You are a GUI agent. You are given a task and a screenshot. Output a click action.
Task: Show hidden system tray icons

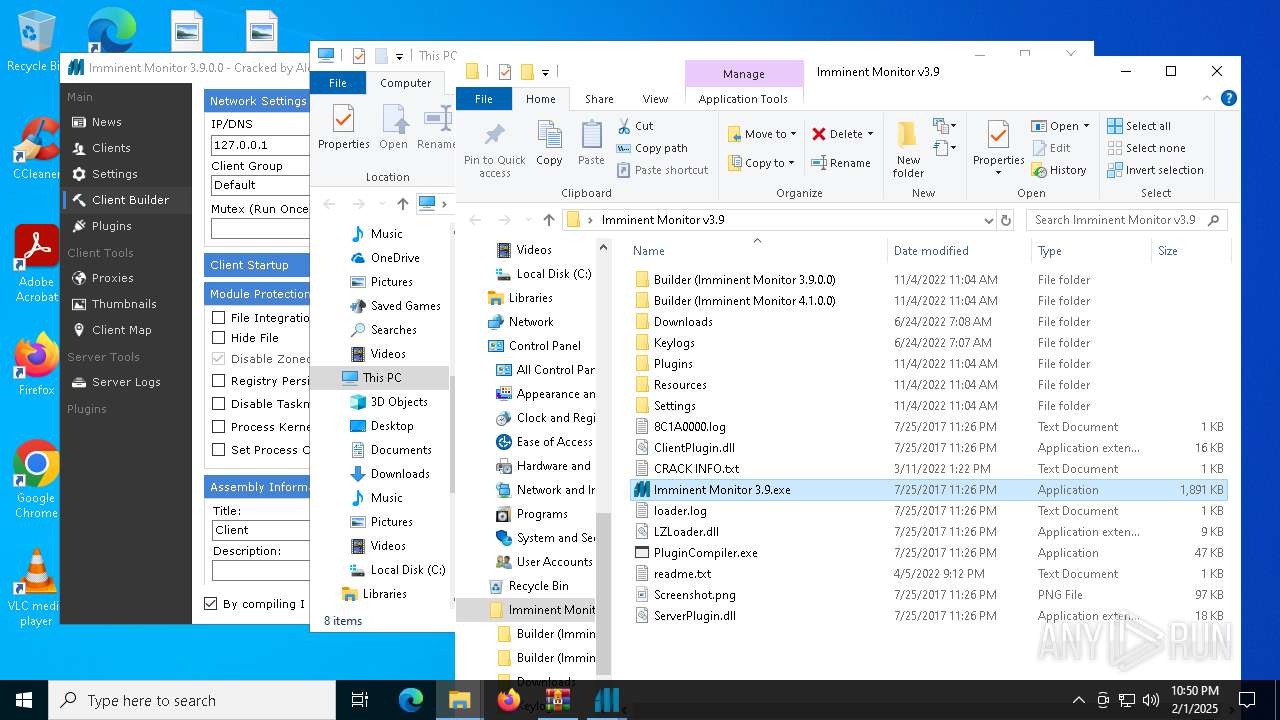click(1078, 700)
